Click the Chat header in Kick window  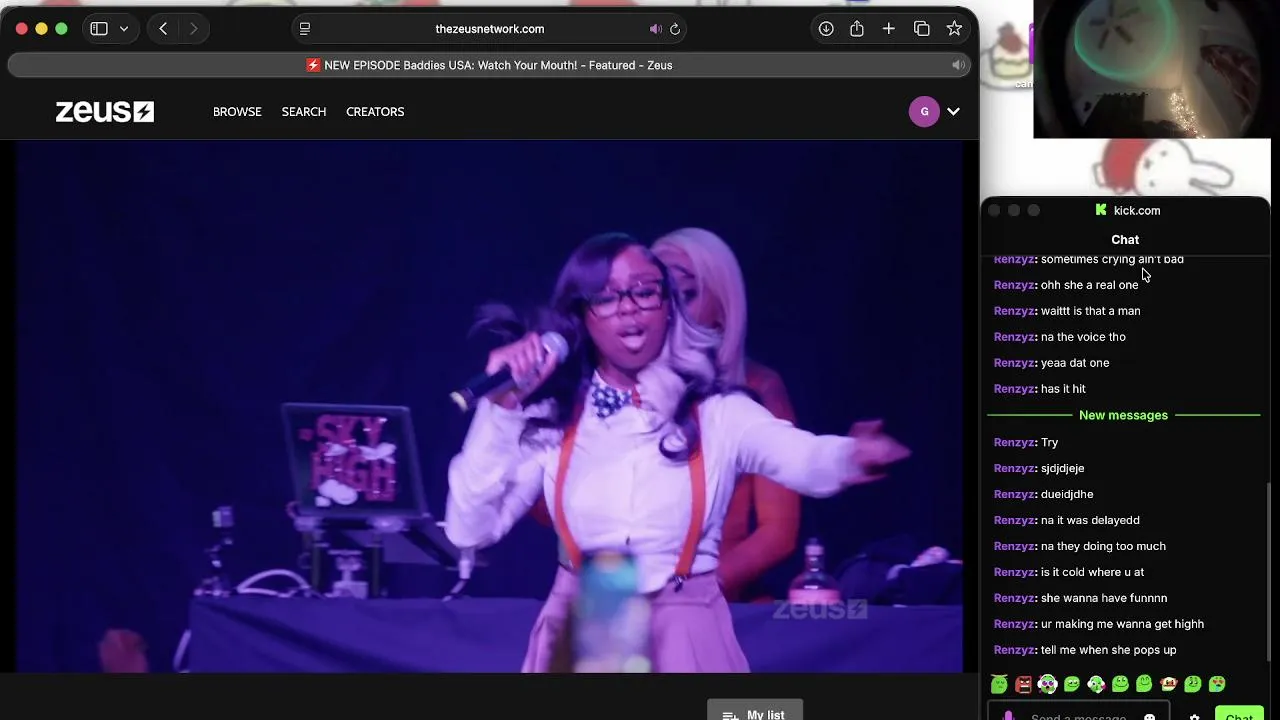[x=1125, y=240]
